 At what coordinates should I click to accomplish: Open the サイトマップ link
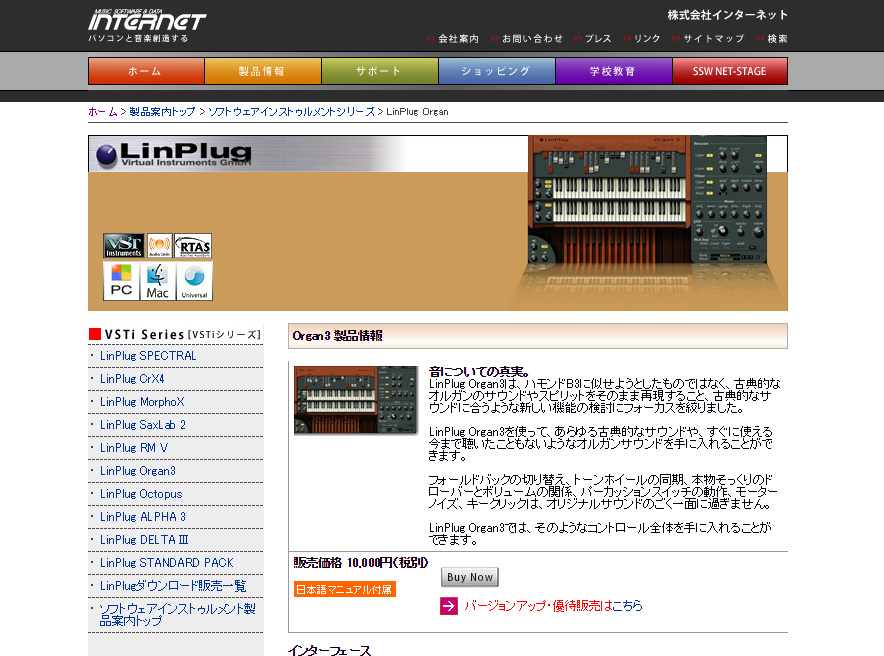tap(714, 39)
